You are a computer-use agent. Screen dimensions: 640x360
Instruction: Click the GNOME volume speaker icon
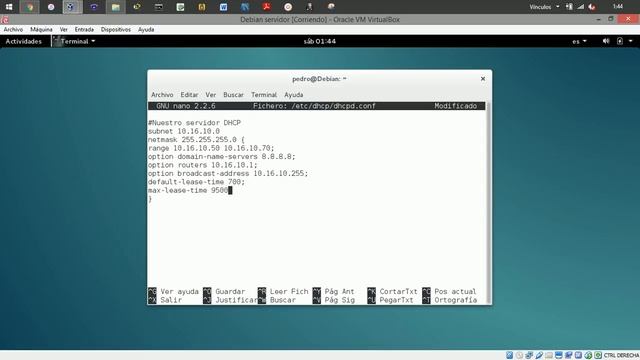pos(606,41)
